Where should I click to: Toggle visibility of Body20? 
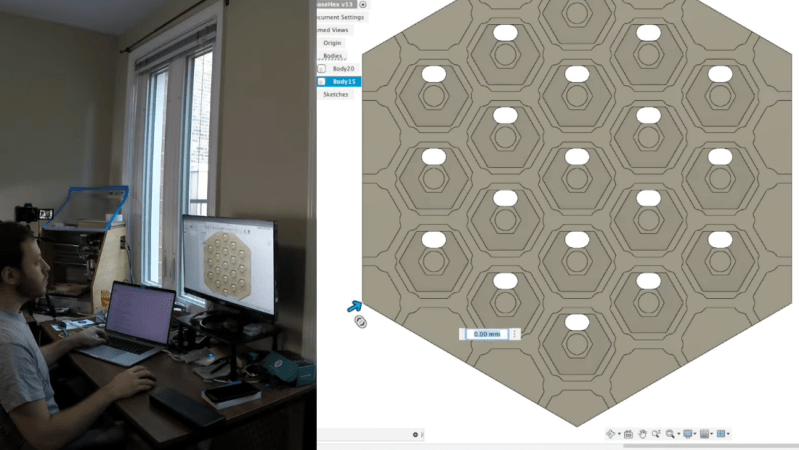coord(321,68)
